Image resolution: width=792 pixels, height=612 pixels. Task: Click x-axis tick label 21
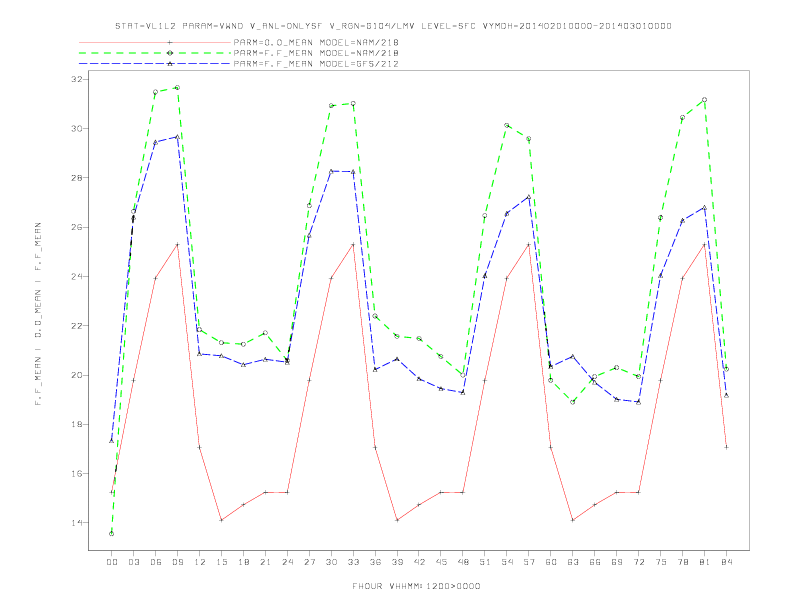pyautogui.click(x=265, y=562)
